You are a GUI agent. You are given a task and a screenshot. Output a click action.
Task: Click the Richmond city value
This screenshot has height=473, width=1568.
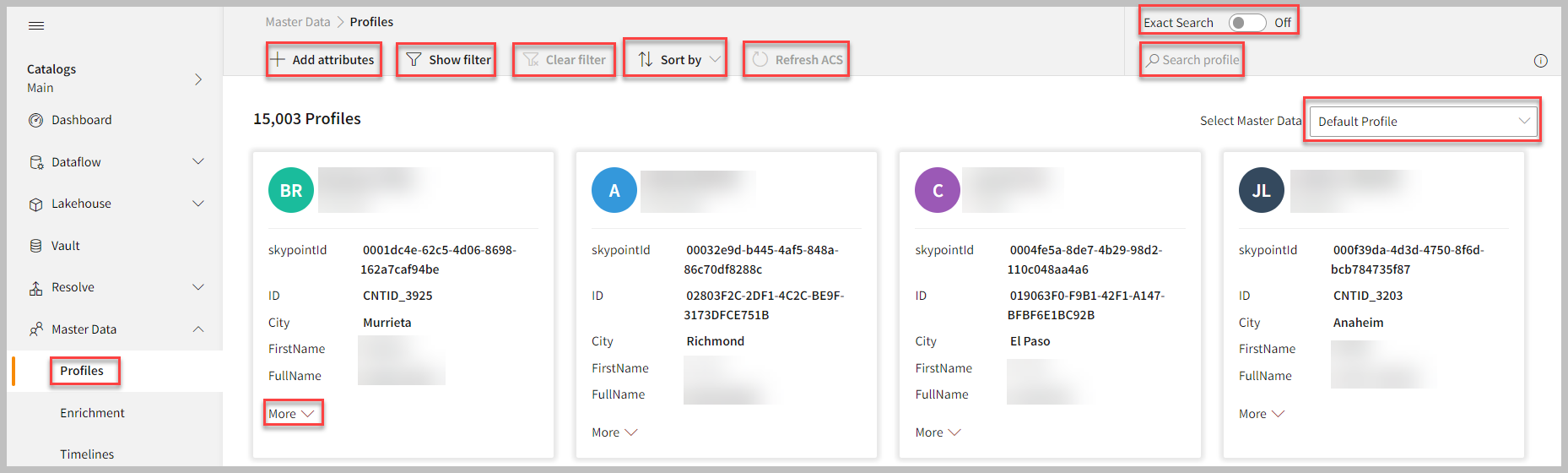715,341
